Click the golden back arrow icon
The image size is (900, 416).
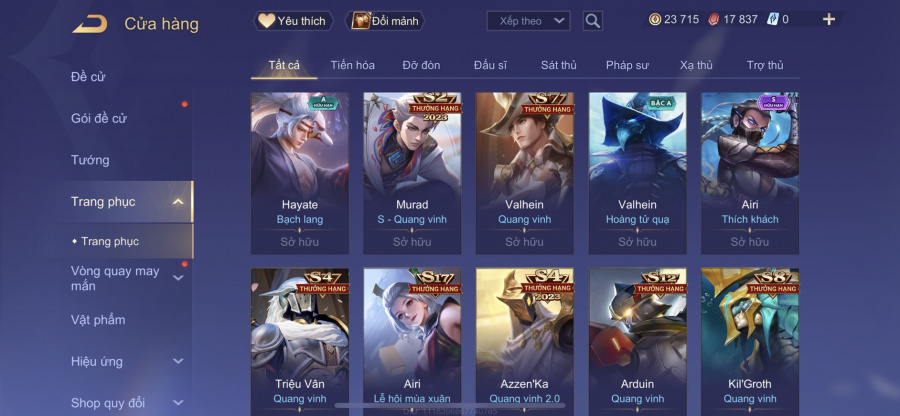coord(90,24)
